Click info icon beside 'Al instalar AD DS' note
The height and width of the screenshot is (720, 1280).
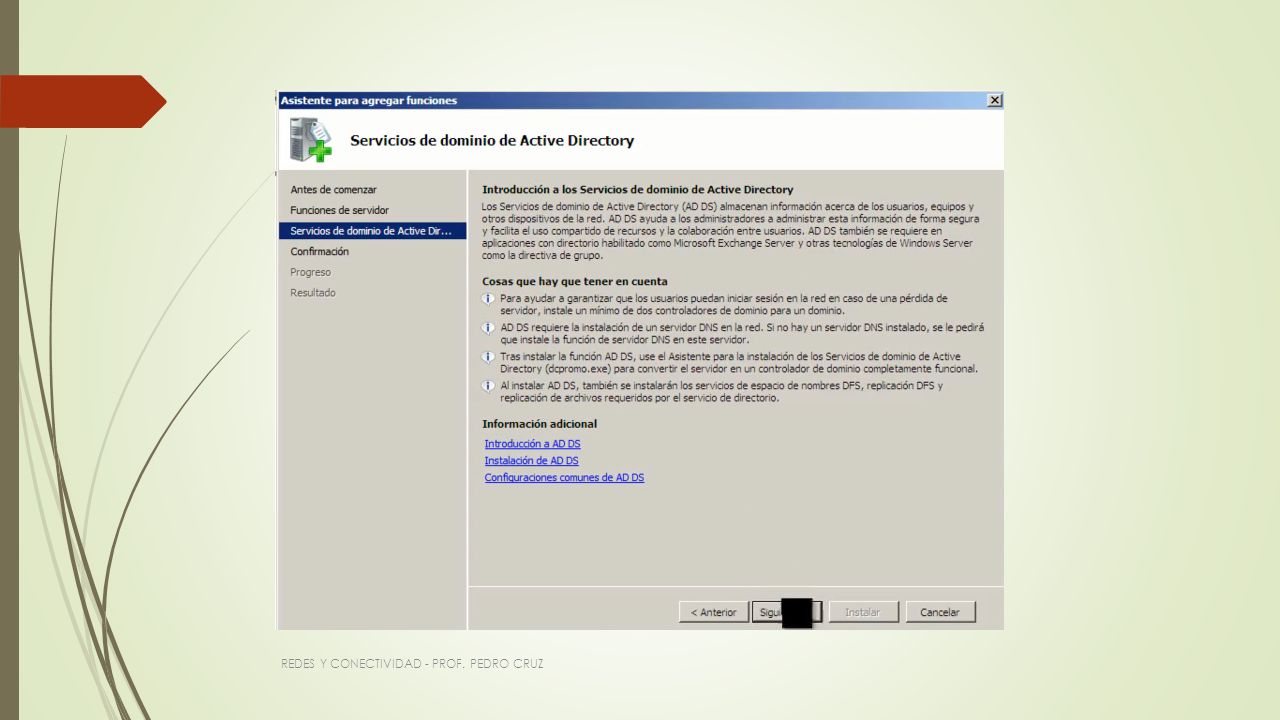[x=488, y=386]
